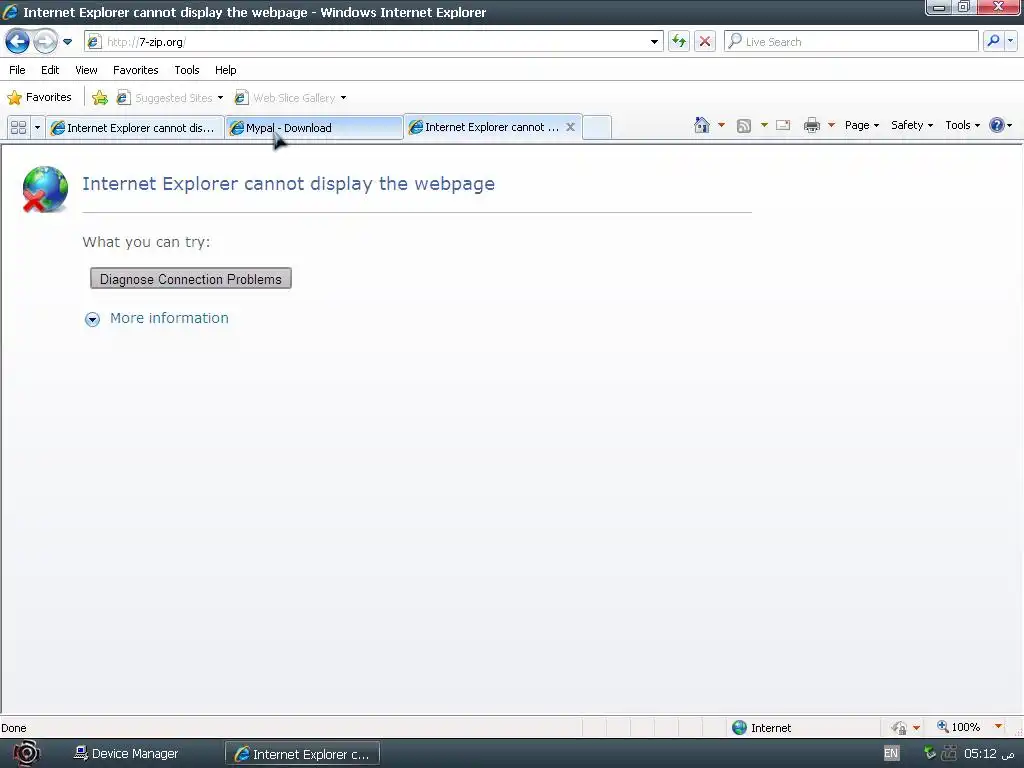The width and height of the screenshot is (1024, 768).
Task: Open the Safety command bar menu
Action: click(x=912, y=125)
